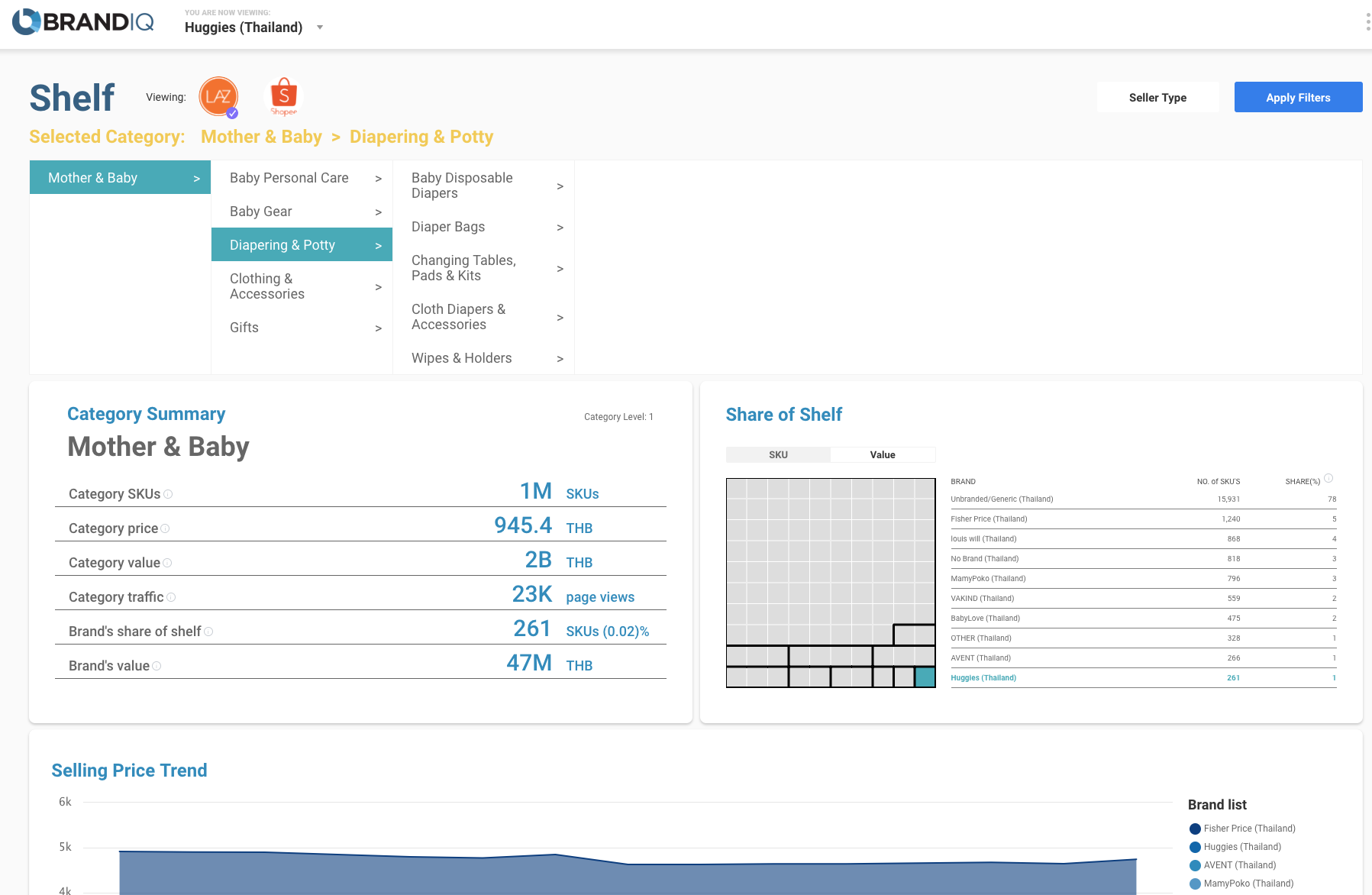
Task: Toggle AVENT (Thailand) legend swatch
Action: pos(1195,865)
